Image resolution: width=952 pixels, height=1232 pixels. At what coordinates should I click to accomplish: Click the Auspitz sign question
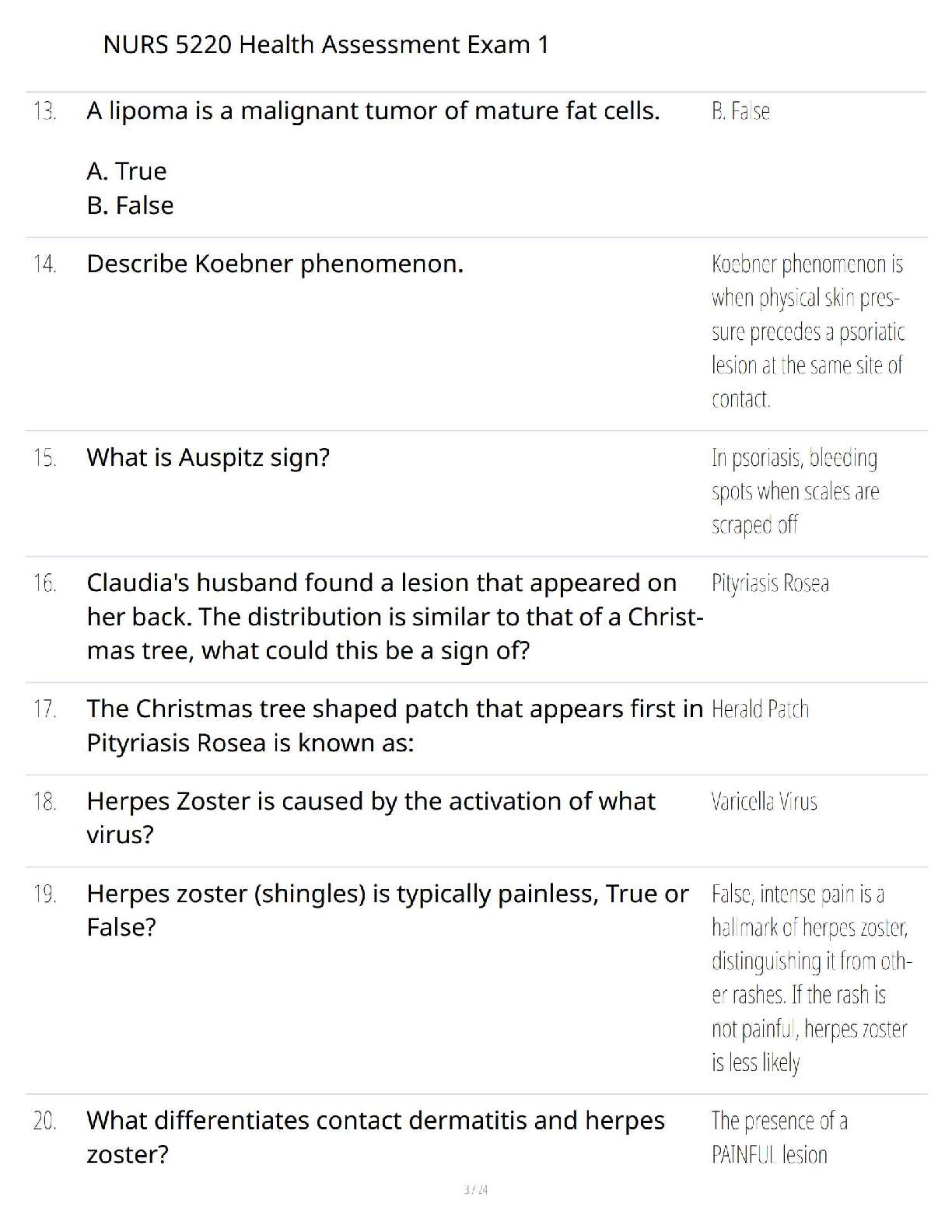pos(208,457)
